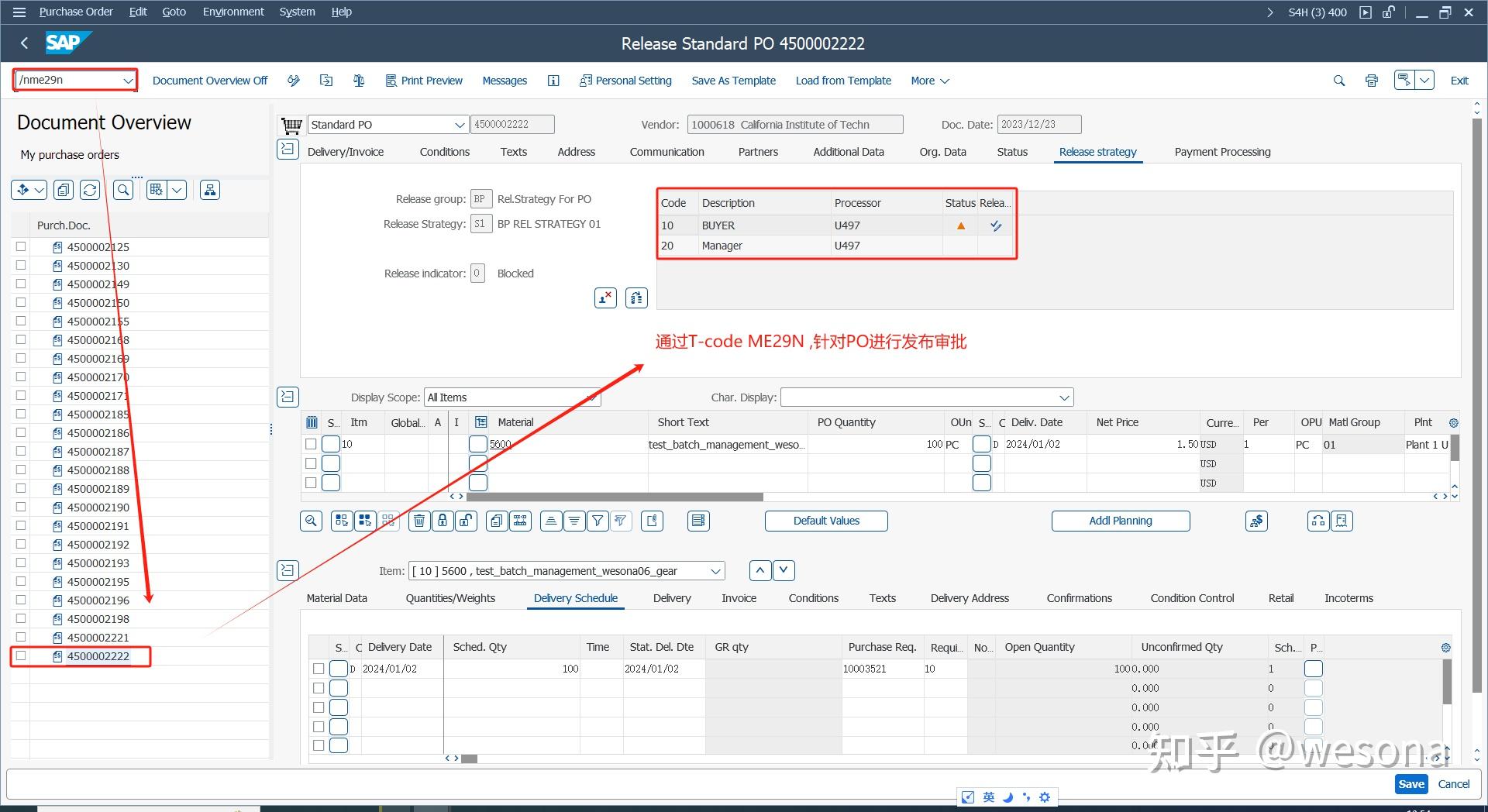Check the box for PO 4500002222
This screenshot has width=1488, height=812.
pos(20,655)
